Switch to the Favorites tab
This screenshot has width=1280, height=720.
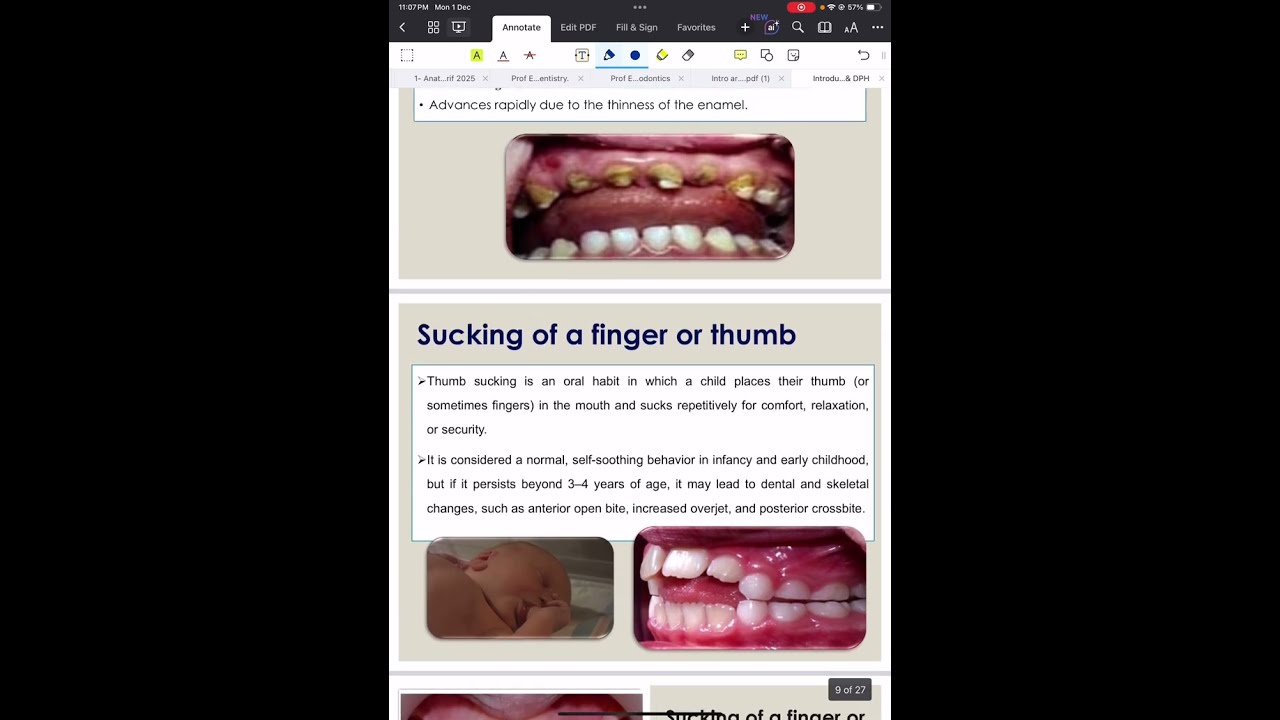click(696, 28)
